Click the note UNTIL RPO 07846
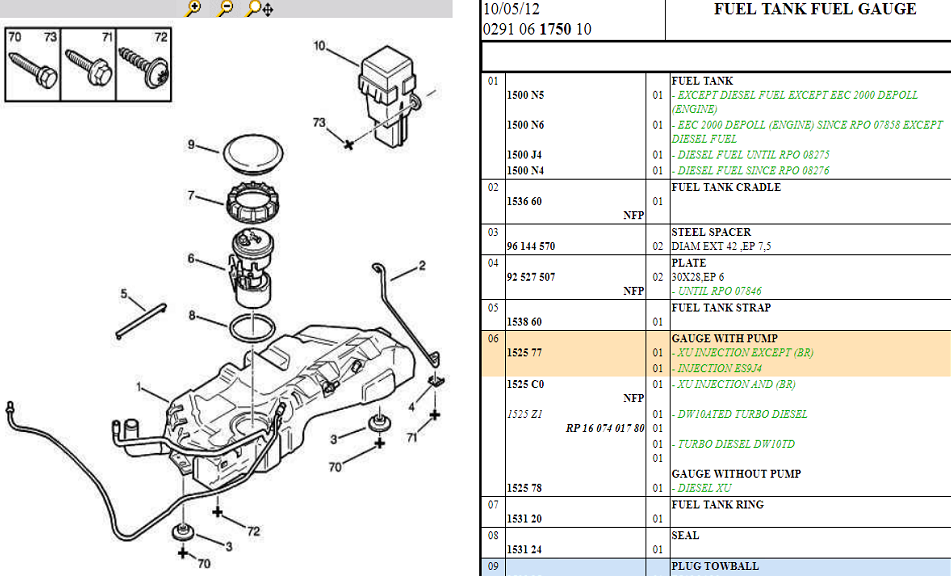The height and width of the screenshot is (576, 951). 716,291
